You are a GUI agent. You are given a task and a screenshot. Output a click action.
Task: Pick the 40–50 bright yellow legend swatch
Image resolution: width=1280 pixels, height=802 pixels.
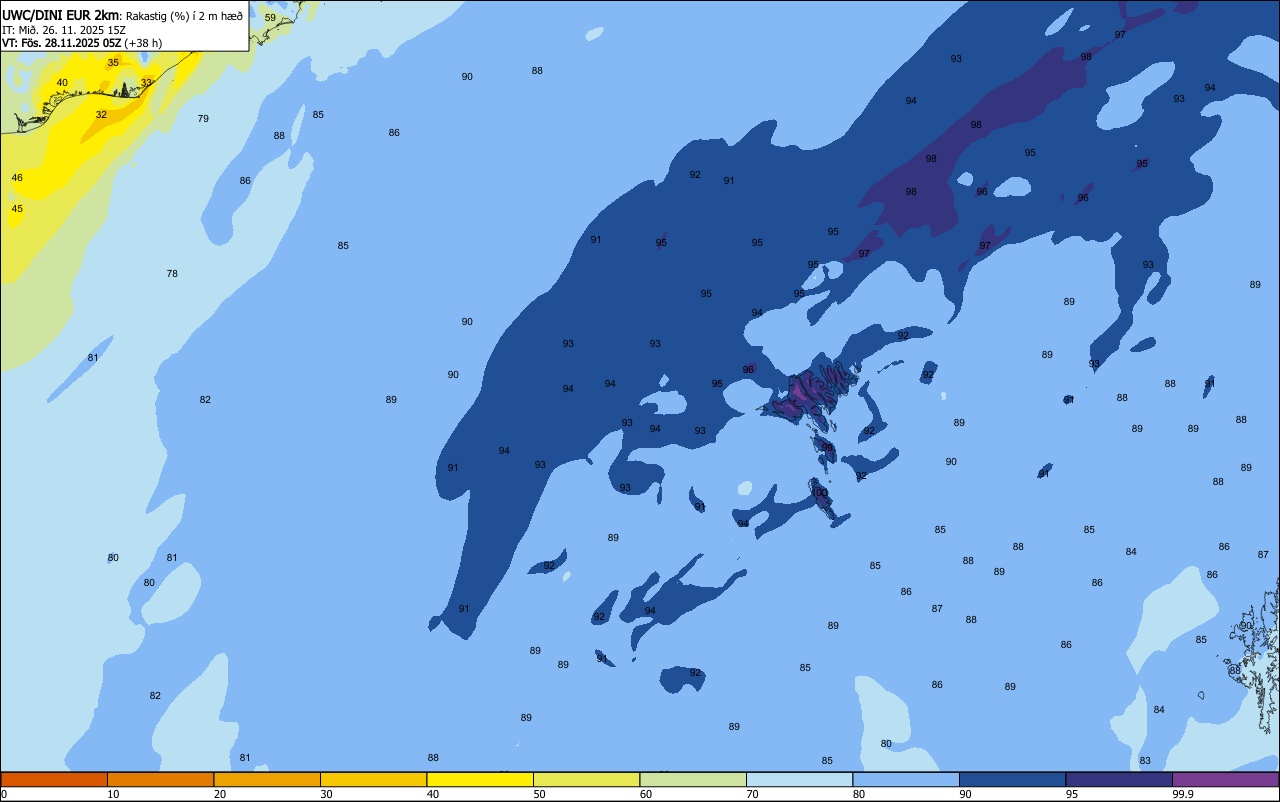point(480,779)
